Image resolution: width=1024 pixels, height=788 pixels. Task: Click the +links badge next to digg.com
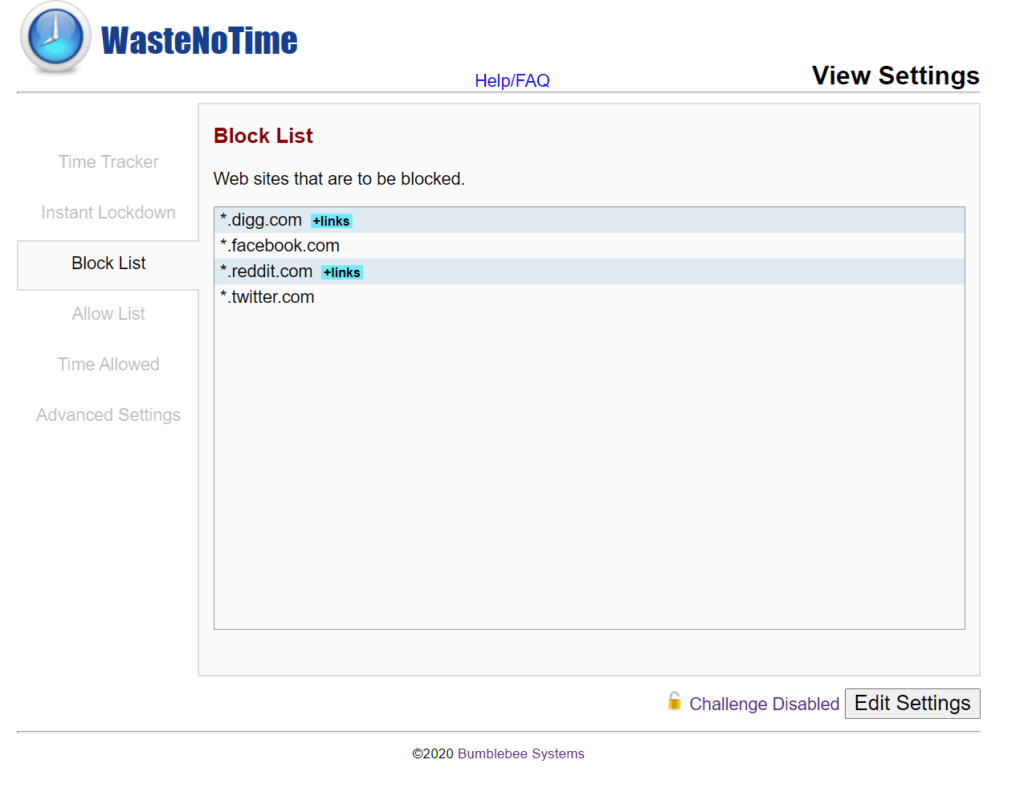click(x=331, y=221)
